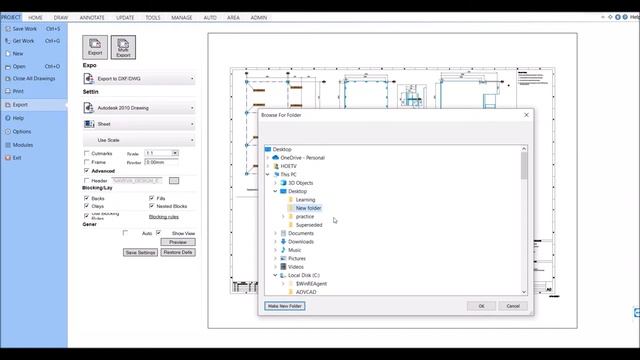Open the HOME ribbon tab

(35, 18)
